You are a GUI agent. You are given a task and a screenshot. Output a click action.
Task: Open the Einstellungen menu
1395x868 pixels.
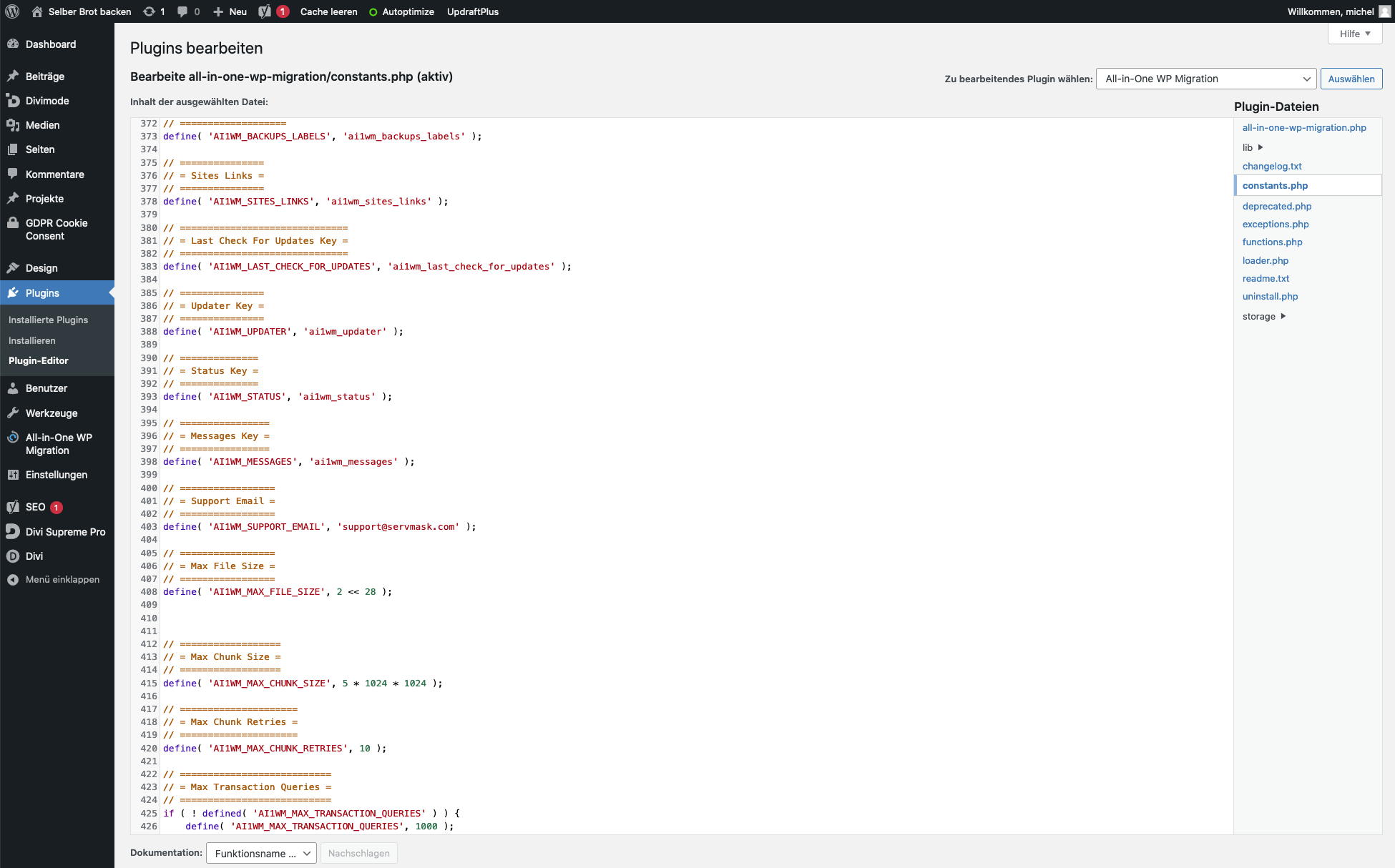pyautogui.click(x=56, y=475)
